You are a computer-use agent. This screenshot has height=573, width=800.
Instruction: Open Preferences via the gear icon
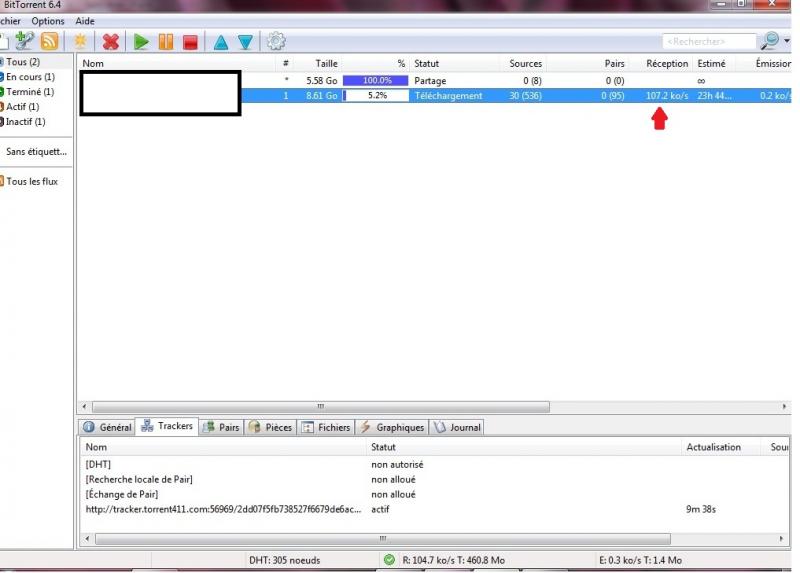click(276, 41)
